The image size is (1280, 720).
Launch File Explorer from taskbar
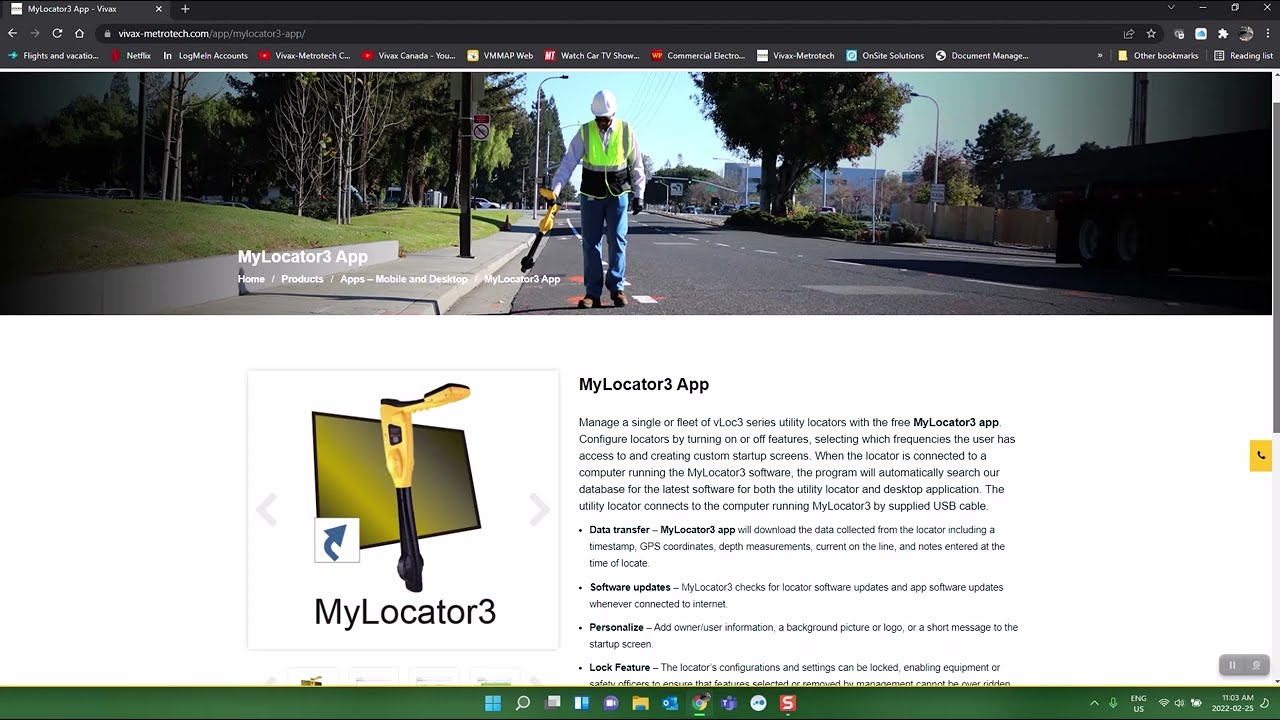[x=641, y=703]
